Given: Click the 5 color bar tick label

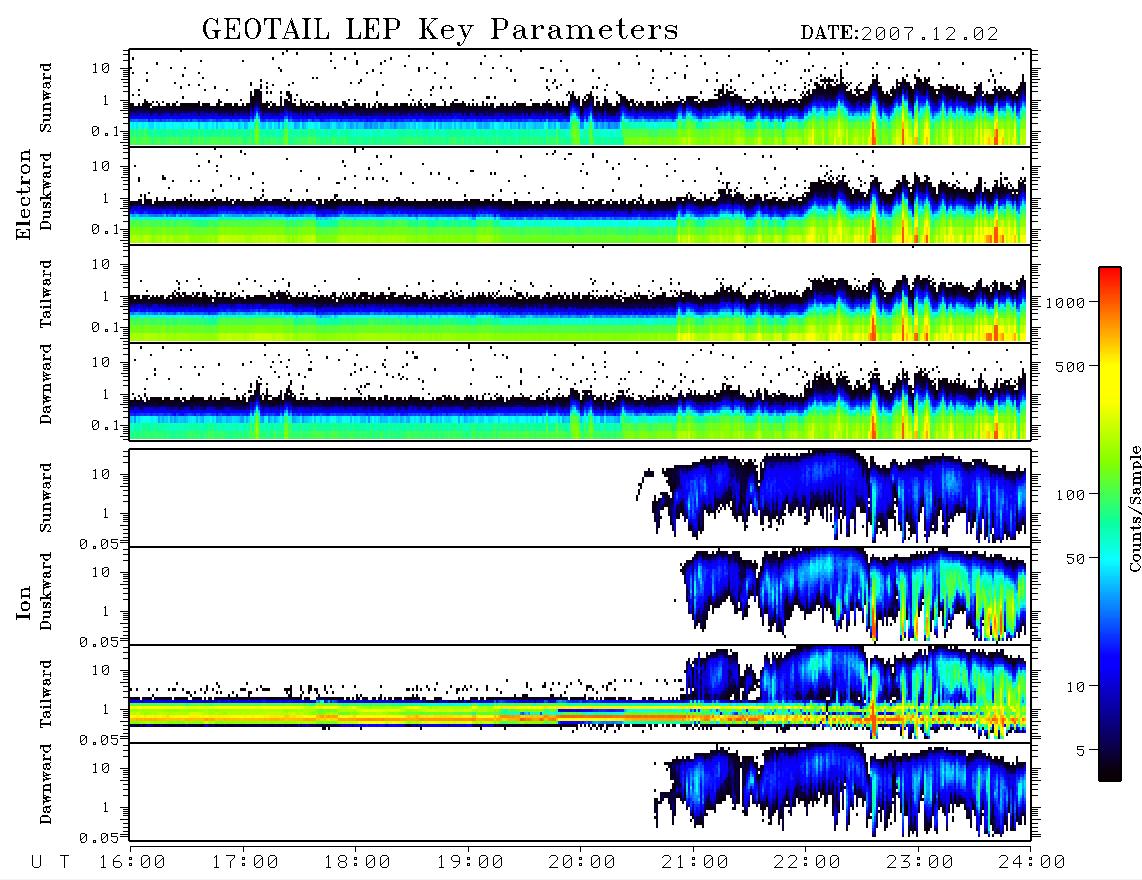Looking at the screenshot, I should pos(1082,751).
